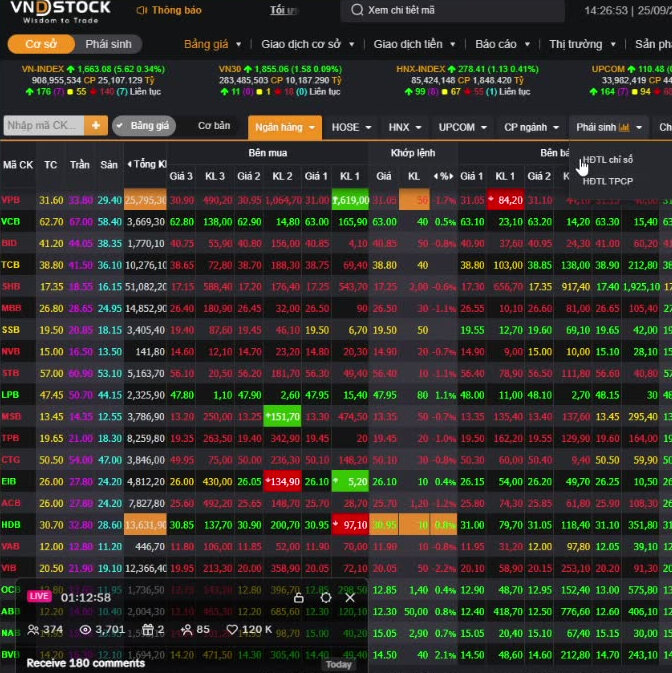Click the eye views icon
The image size is (672, 673).
coord(85,630)
